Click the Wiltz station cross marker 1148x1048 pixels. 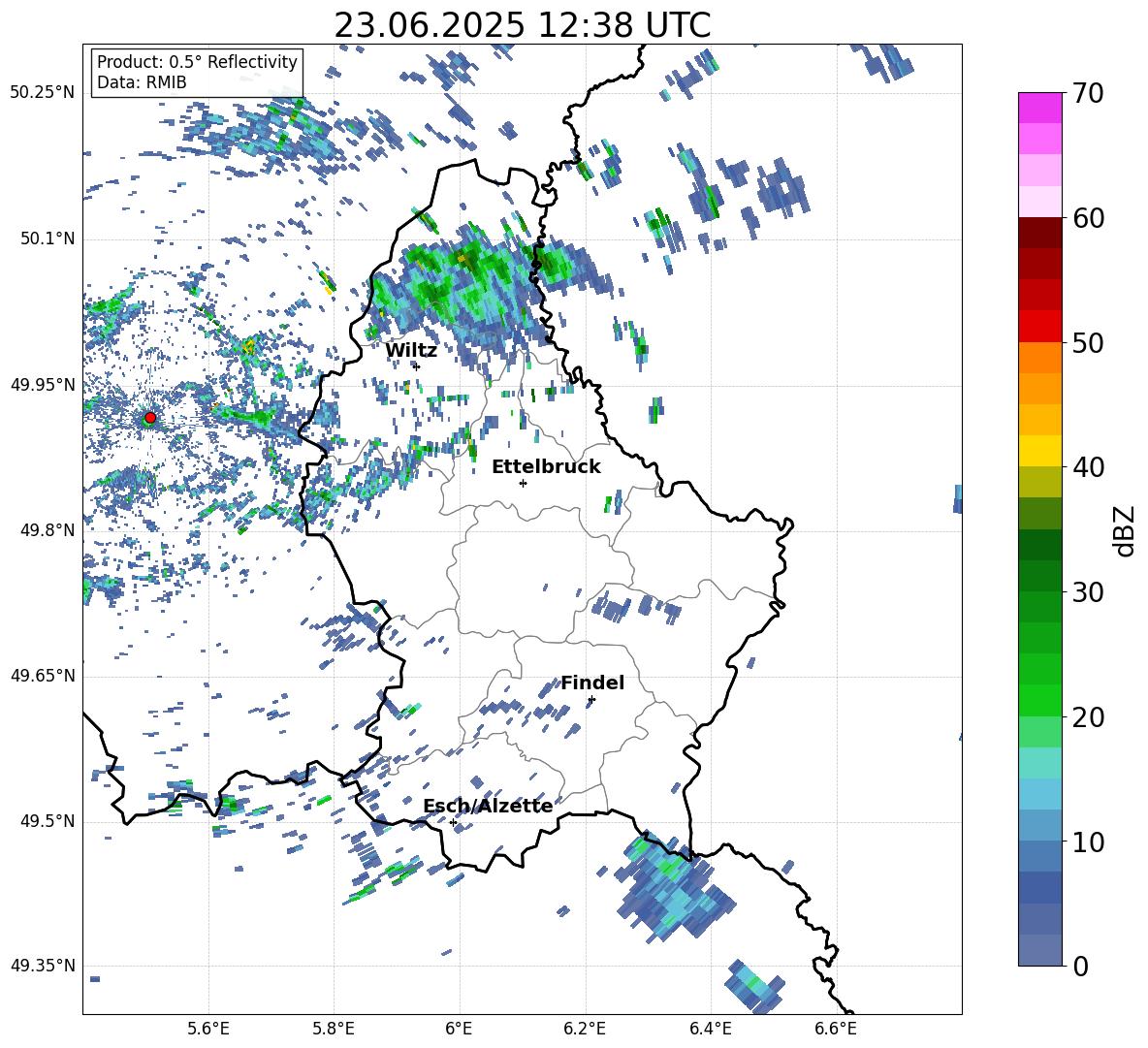coord(417,366)
